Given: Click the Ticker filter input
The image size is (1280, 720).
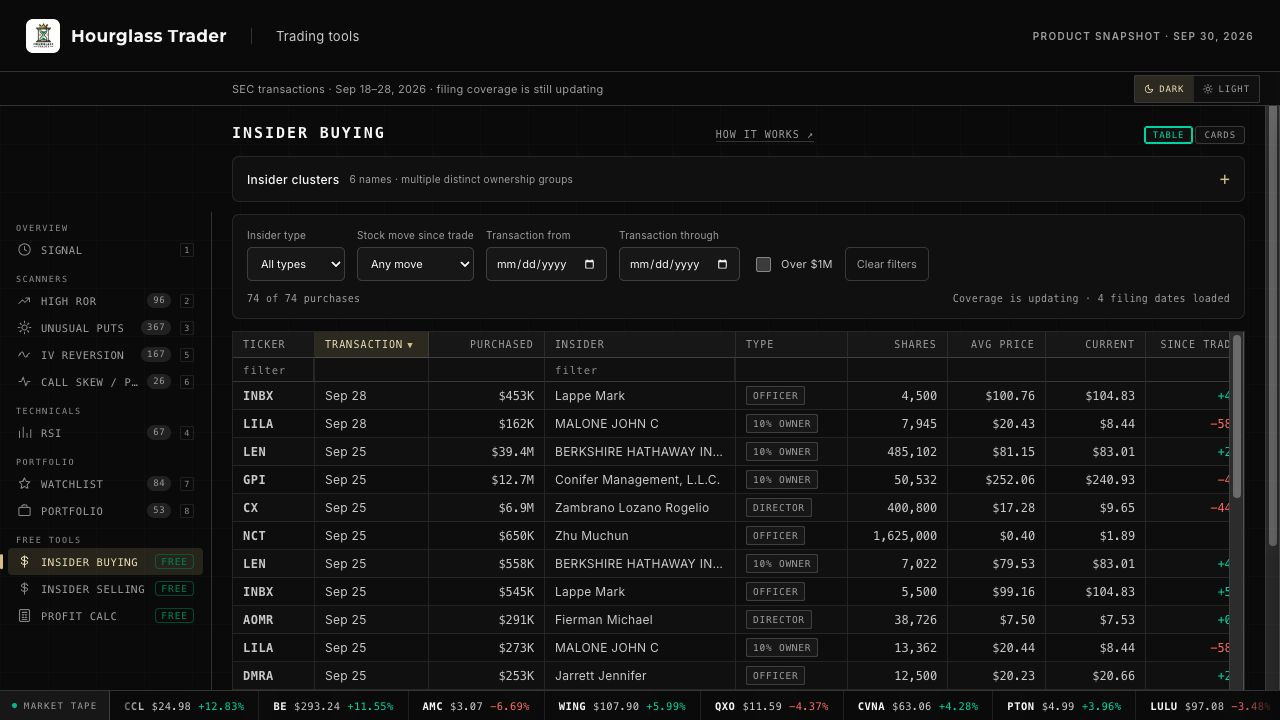Looking at the screenshot, I should point(273,370).
